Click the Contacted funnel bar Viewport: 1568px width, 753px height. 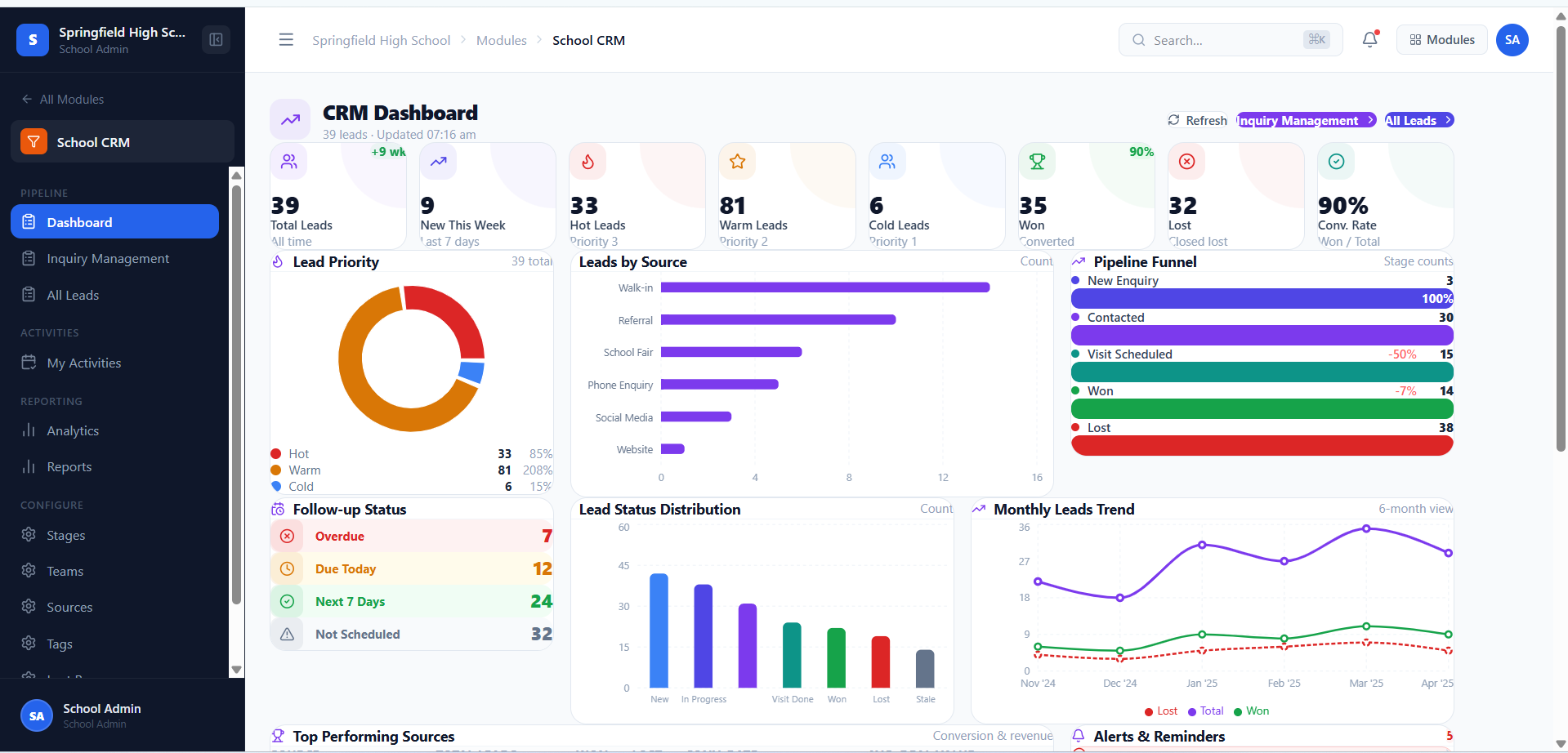pyautogui.click(x=1262, y=335)
